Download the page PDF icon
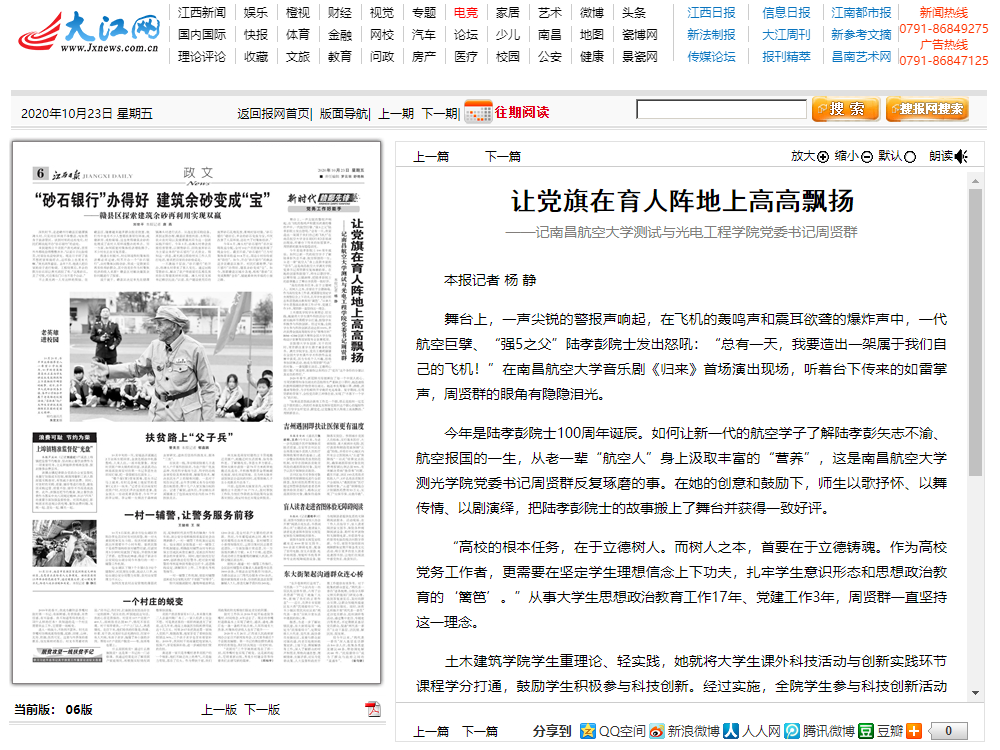The width and height of the screenshot is (1000, 750). pyautogui.click(x=373, y=709)
